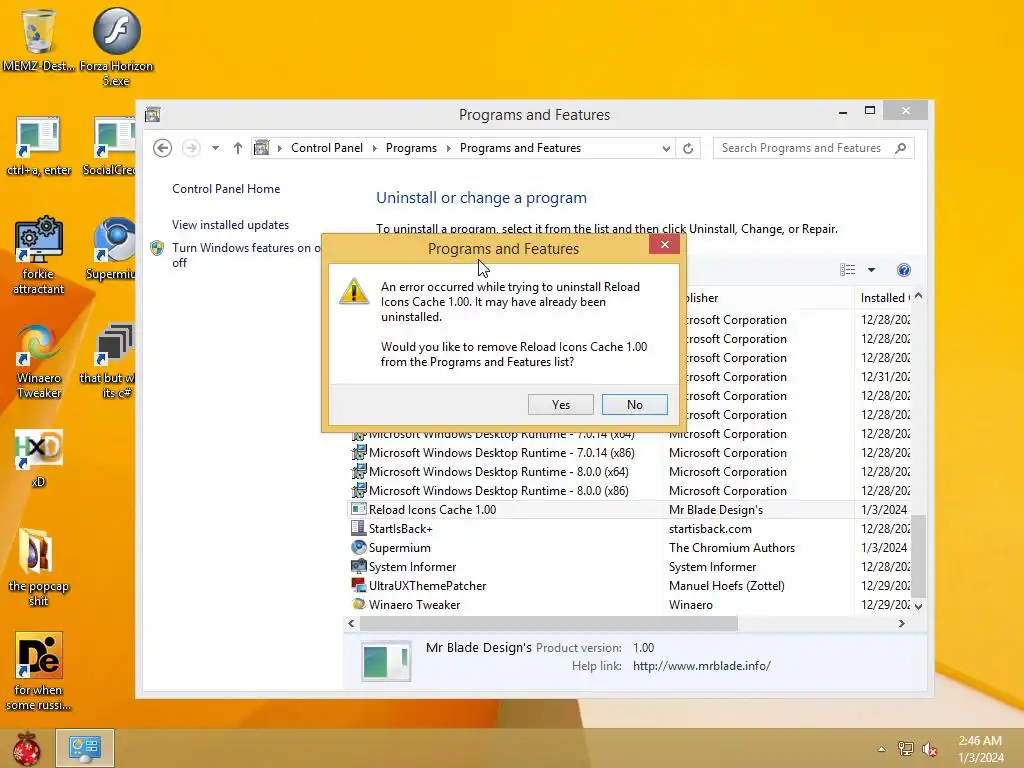Open the view options dropdown arrow
Screen dimensions: 1024x768
coord(871,270)
